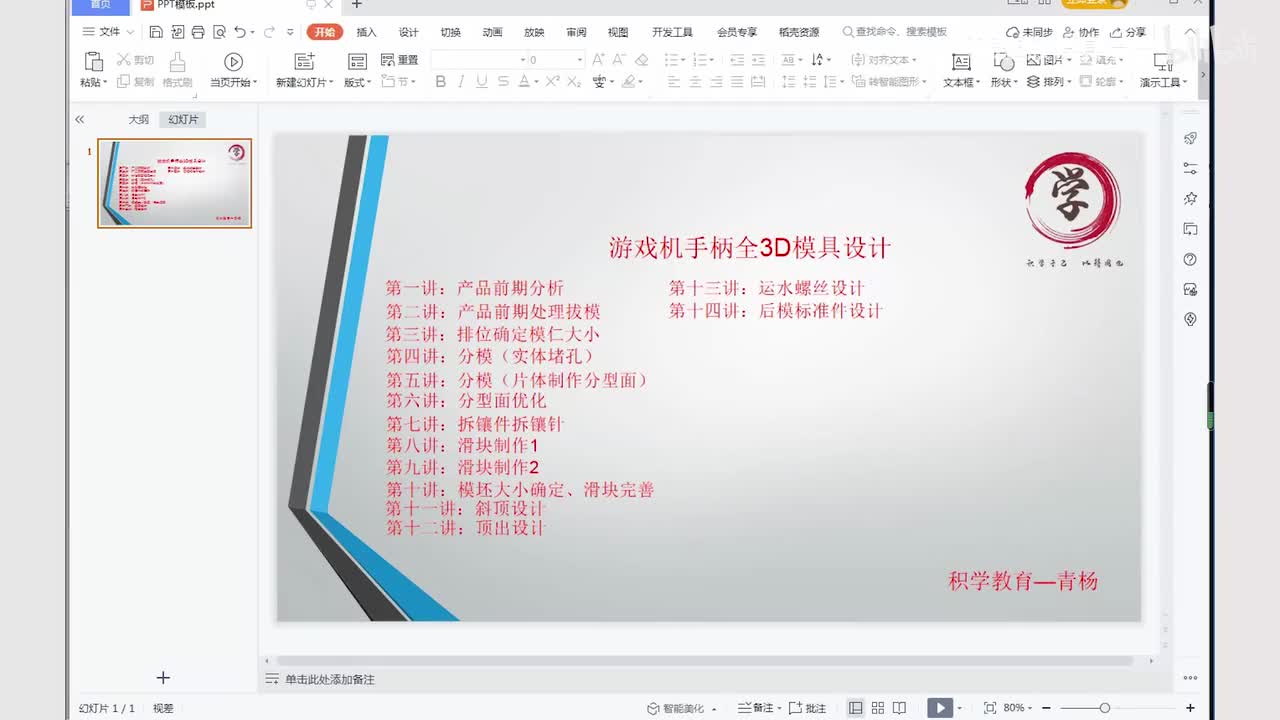
Task: Start slideshow with the status bar play button
Action: 940,708
